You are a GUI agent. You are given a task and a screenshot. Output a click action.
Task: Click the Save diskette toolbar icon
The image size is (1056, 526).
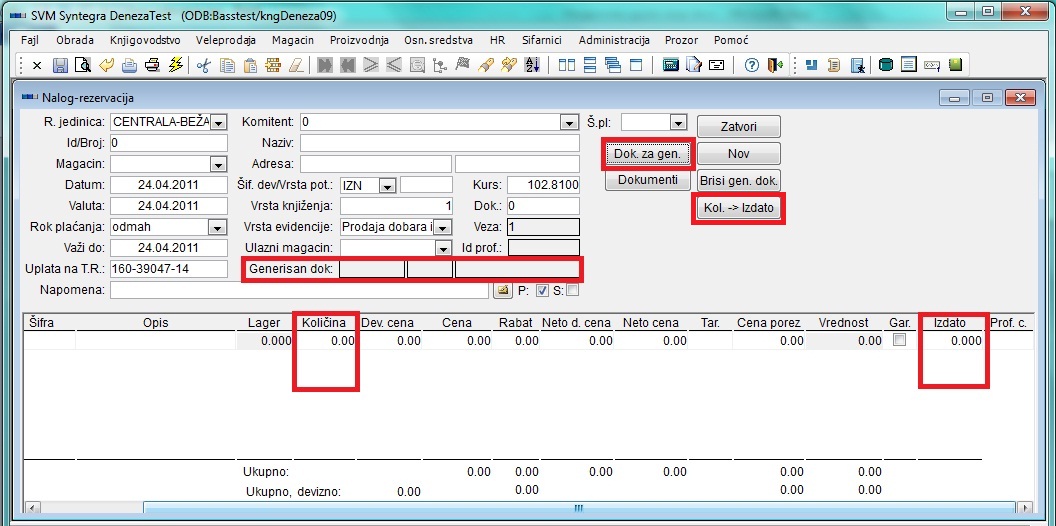coord(60,65)
